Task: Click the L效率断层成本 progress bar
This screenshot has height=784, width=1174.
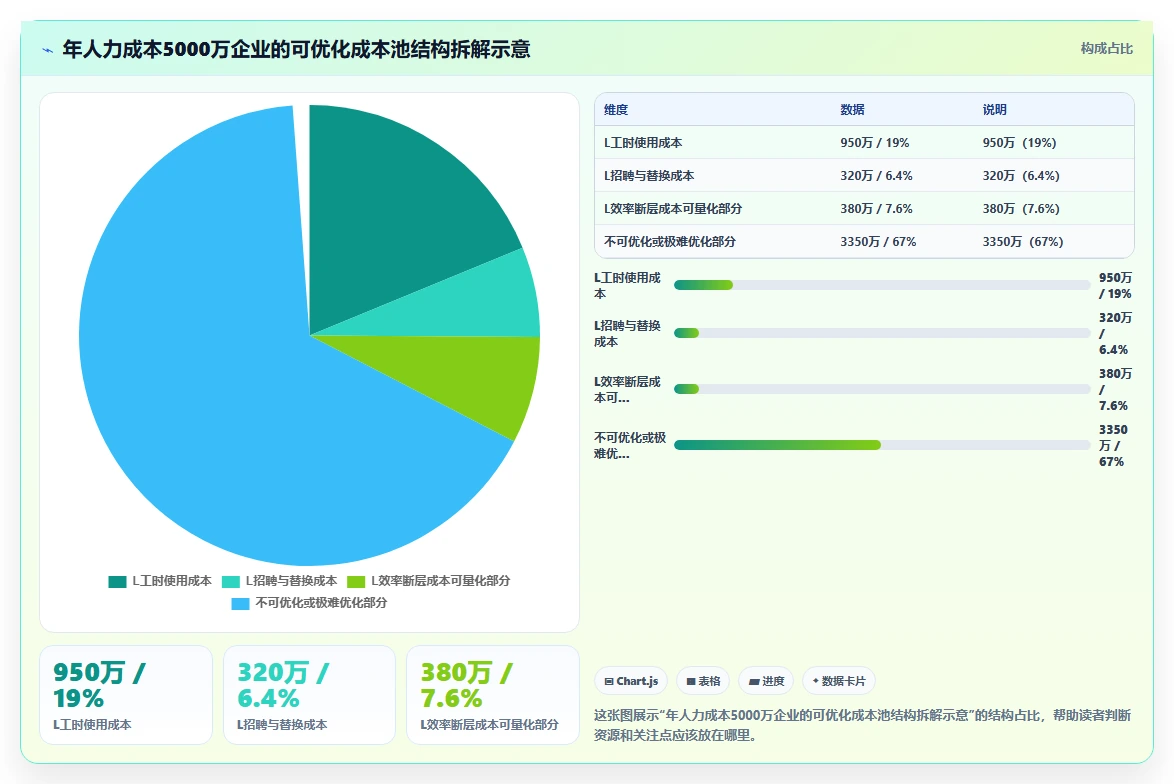Action: pyautogui.click(x=882, y=389)
